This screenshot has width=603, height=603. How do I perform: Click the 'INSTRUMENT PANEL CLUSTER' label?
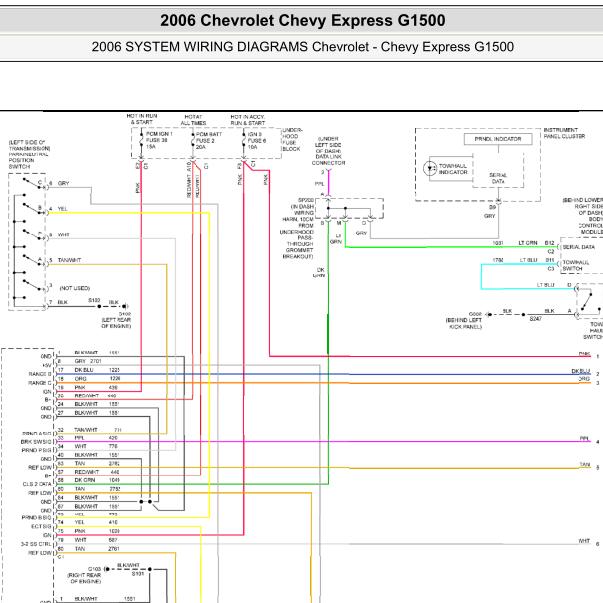(x=564, y=133)
